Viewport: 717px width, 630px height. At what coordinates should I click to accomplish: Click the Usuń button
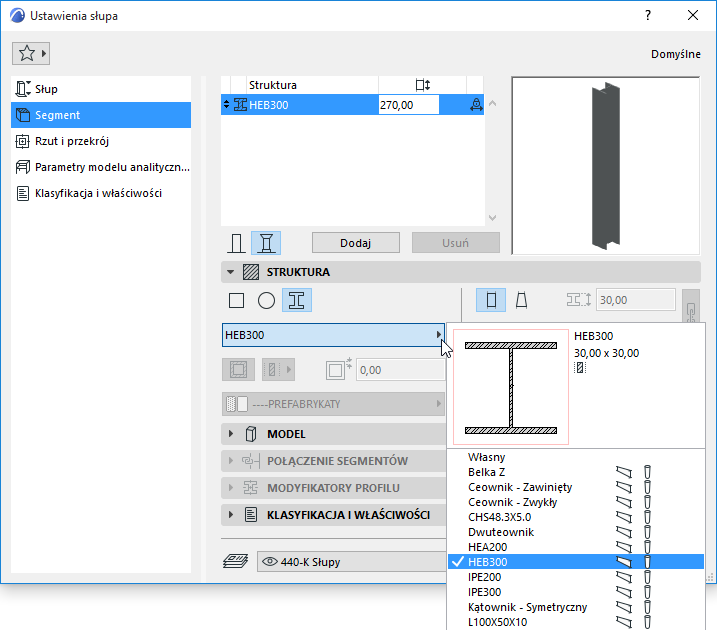coord(455,243)
